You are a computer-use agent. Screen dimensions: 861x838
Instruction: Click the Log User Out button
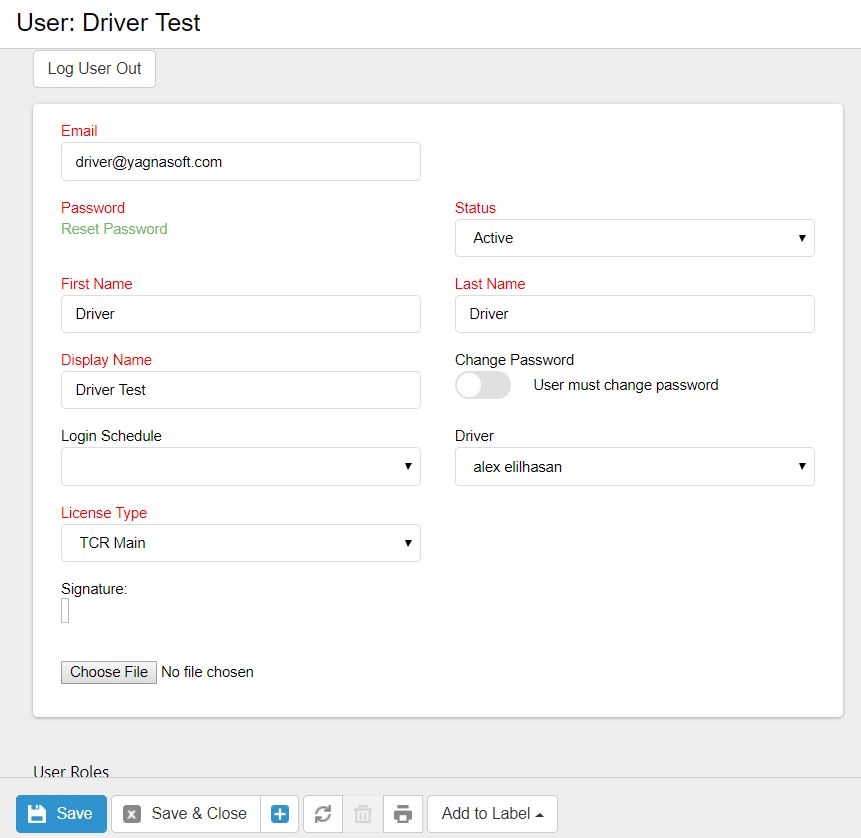(95, 69)
